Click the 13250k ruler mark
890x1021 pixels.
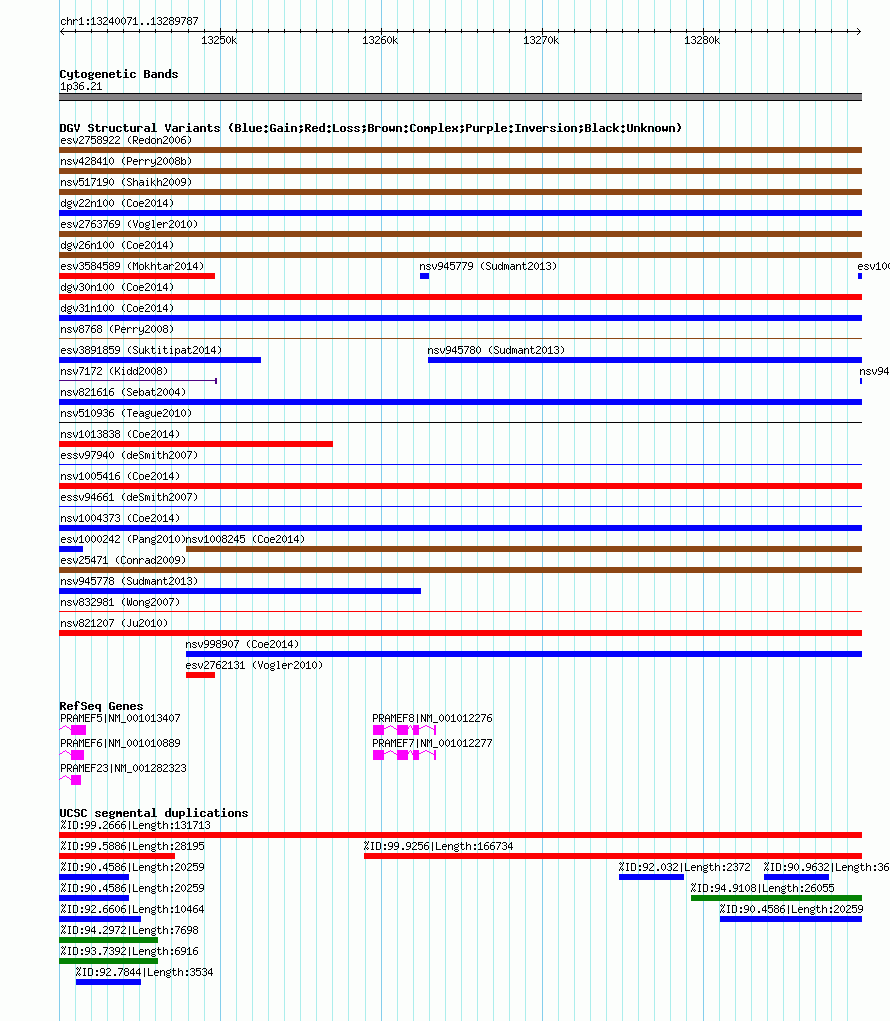219,40
